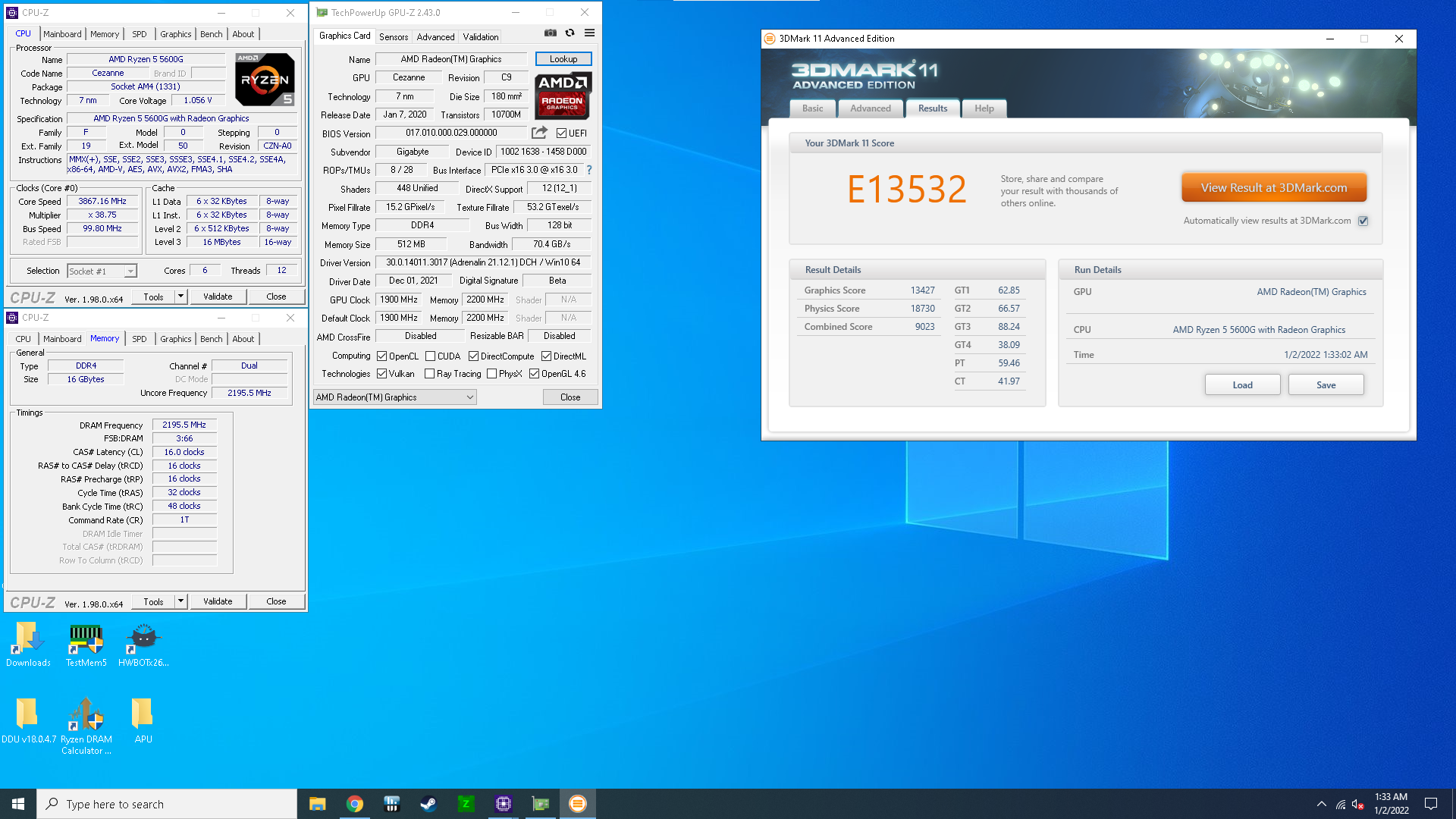1456x819 pixels.
Task: Select the HWBOTx26 desktop shortcut
Action: 143,645
